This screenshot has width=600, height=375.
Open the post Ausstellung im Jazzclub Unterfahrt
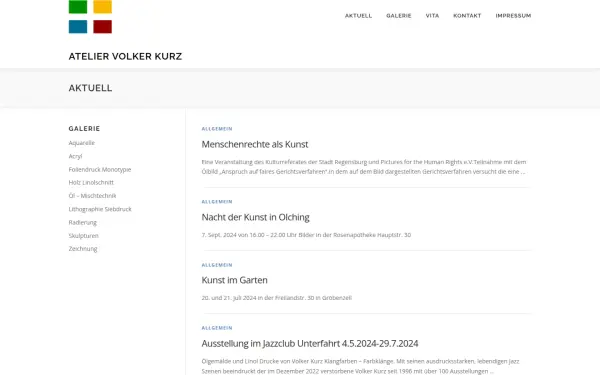point(310,344)
